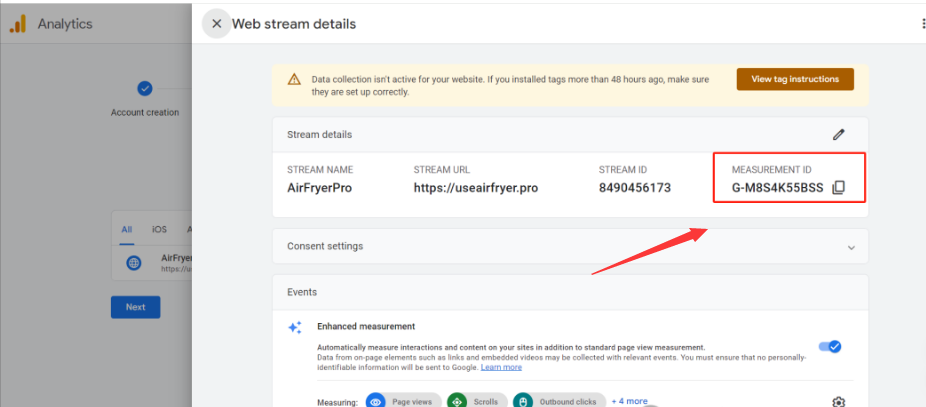Viewport: 926px width, 407px height.
Task: Open the Enhanced measurement settings gear
Action: tap(838, 401)
